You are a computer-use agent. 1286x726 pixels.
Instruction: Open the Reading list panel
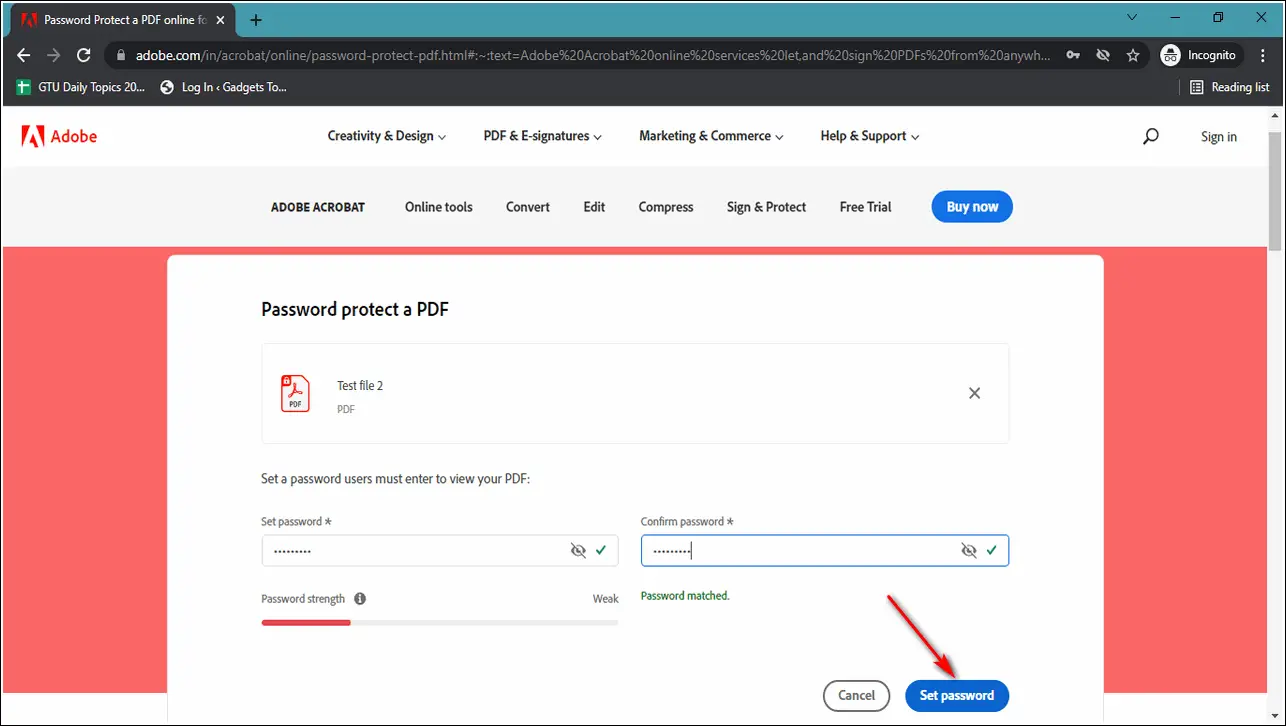(x=1229, y=87)
